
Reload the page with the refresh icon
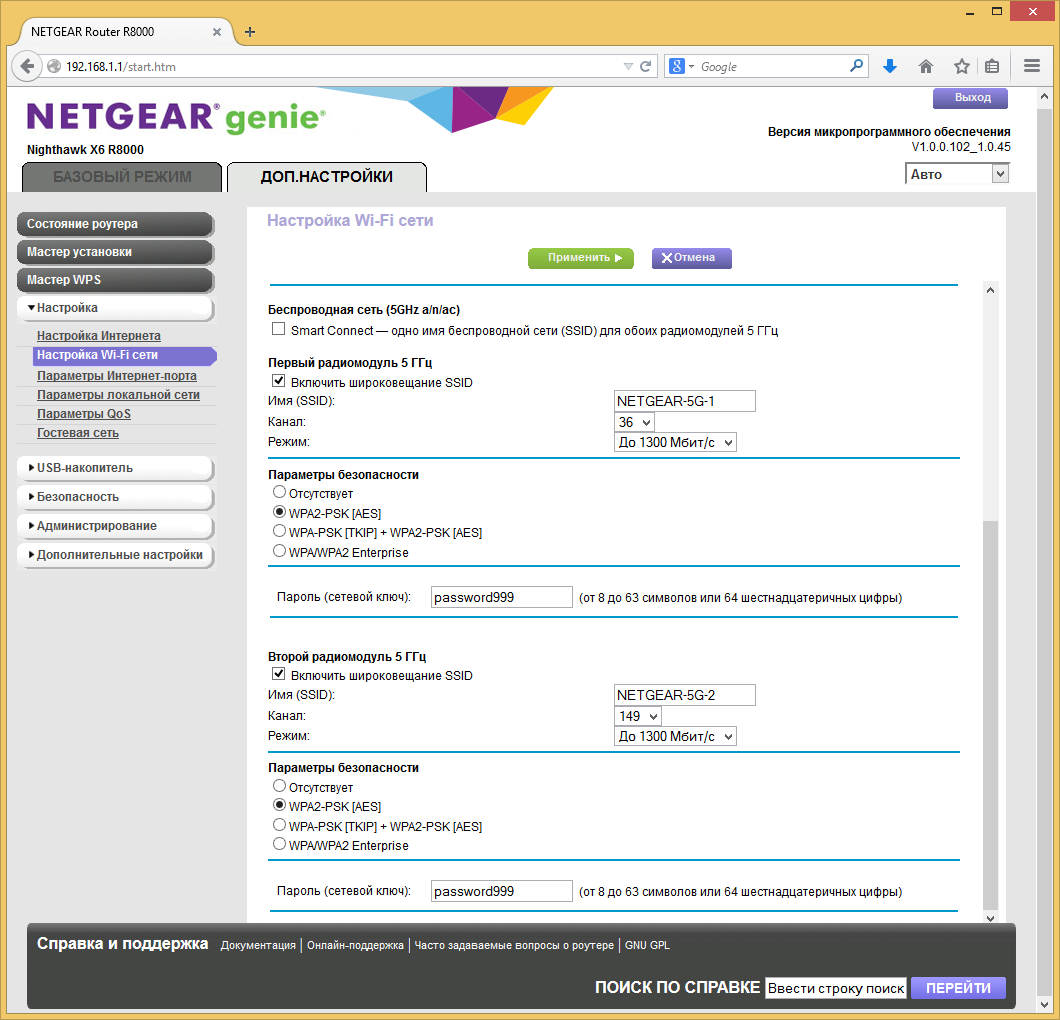point(646,66)
